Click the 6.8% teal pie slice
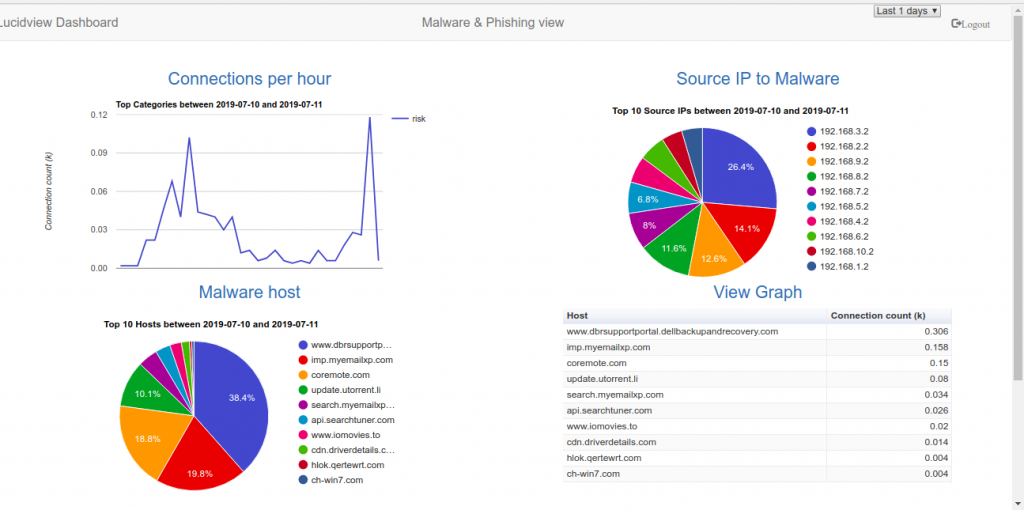This screenshot has height=510, width=1024. tap(647, 198)
